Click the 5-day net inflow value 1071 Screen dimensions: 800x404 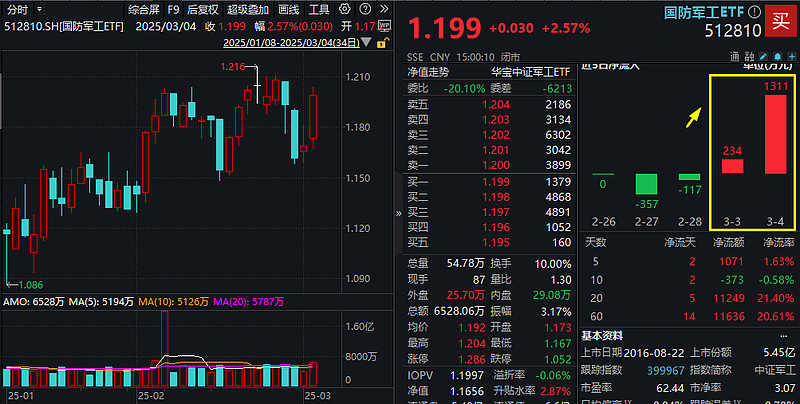[732, 262]
